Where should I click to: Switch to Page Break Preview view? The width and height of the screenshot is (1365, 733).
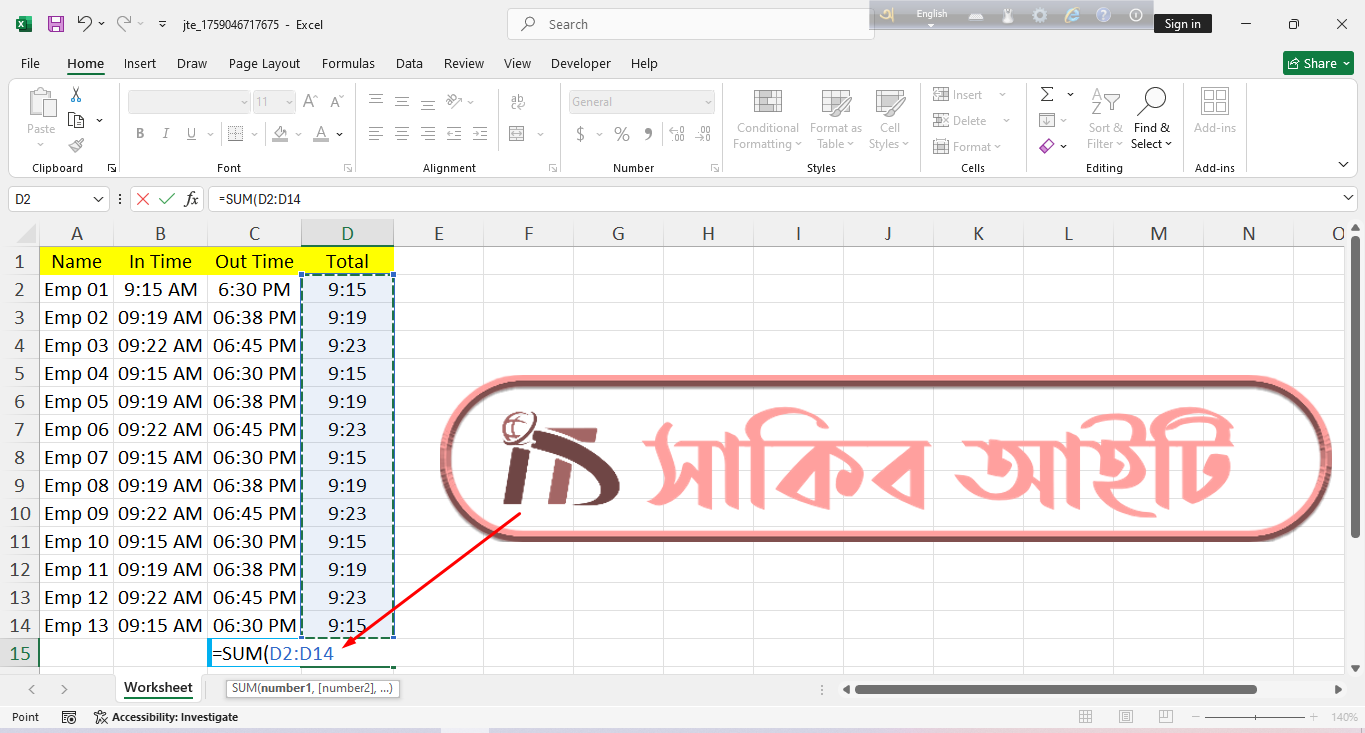click(x=1166, y=717)
